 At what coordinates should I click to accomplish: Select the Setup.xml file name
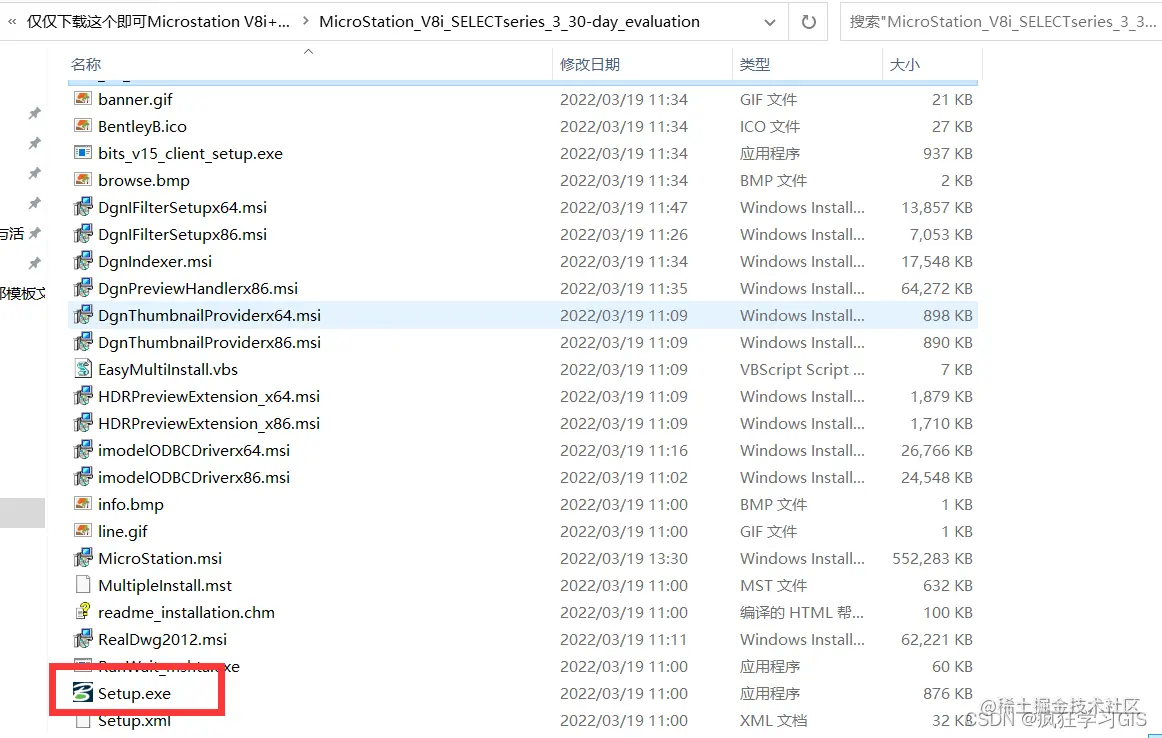[134, 720]
